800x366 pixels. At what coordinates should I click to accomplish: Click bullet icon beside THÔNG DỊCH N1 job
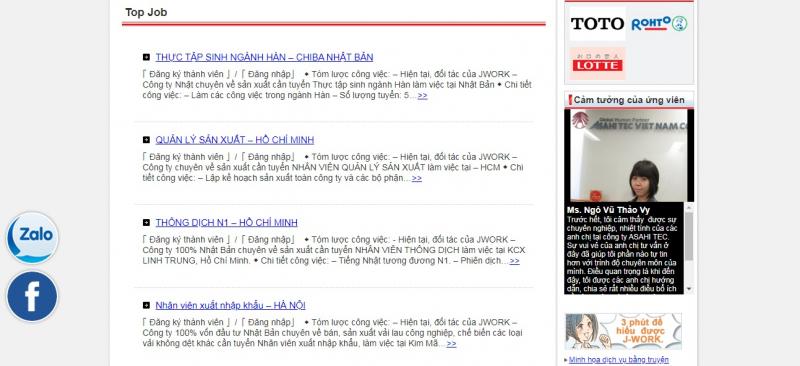click(146, 223)
